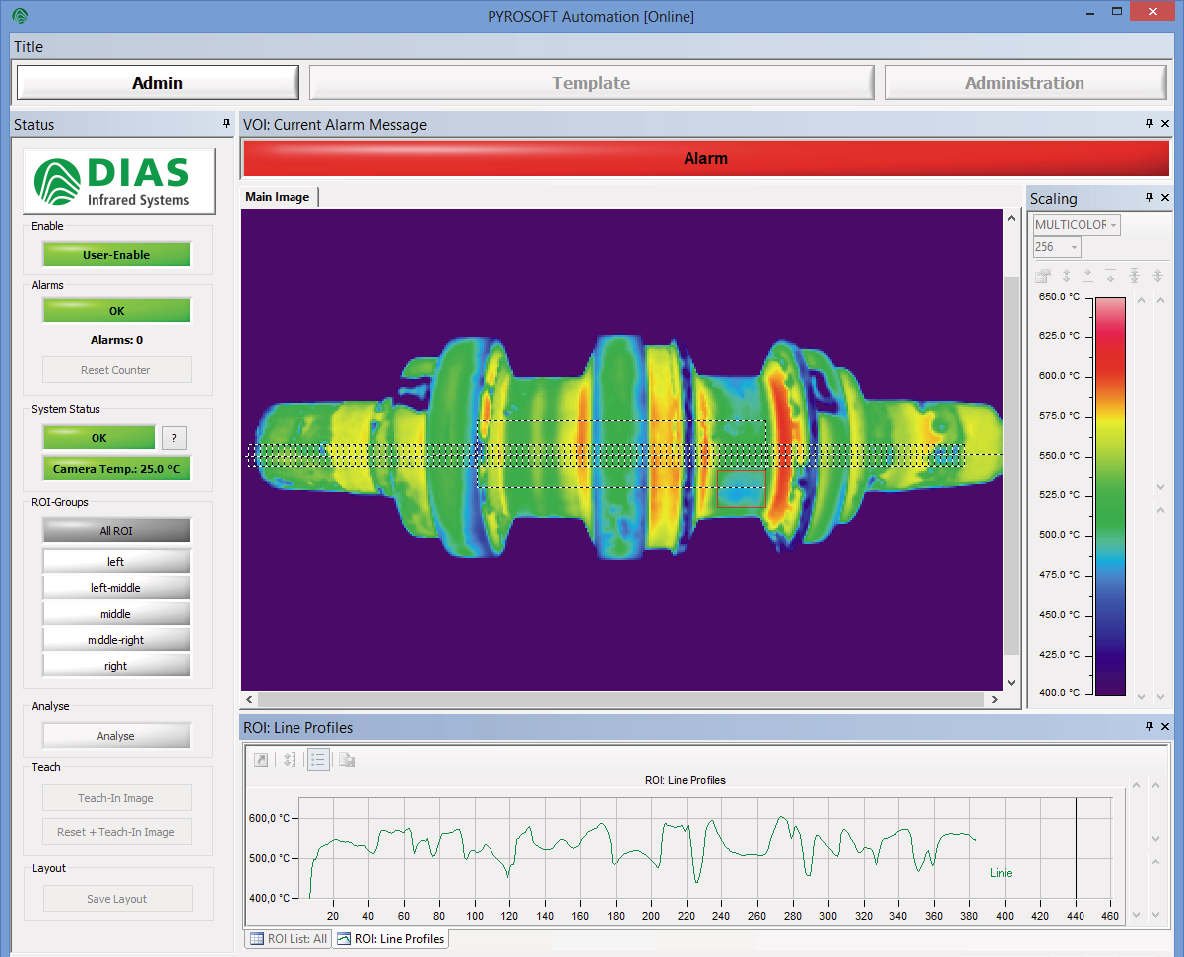Click the first scaling properties icon under palette dropdowns

tap(1044, 276)
